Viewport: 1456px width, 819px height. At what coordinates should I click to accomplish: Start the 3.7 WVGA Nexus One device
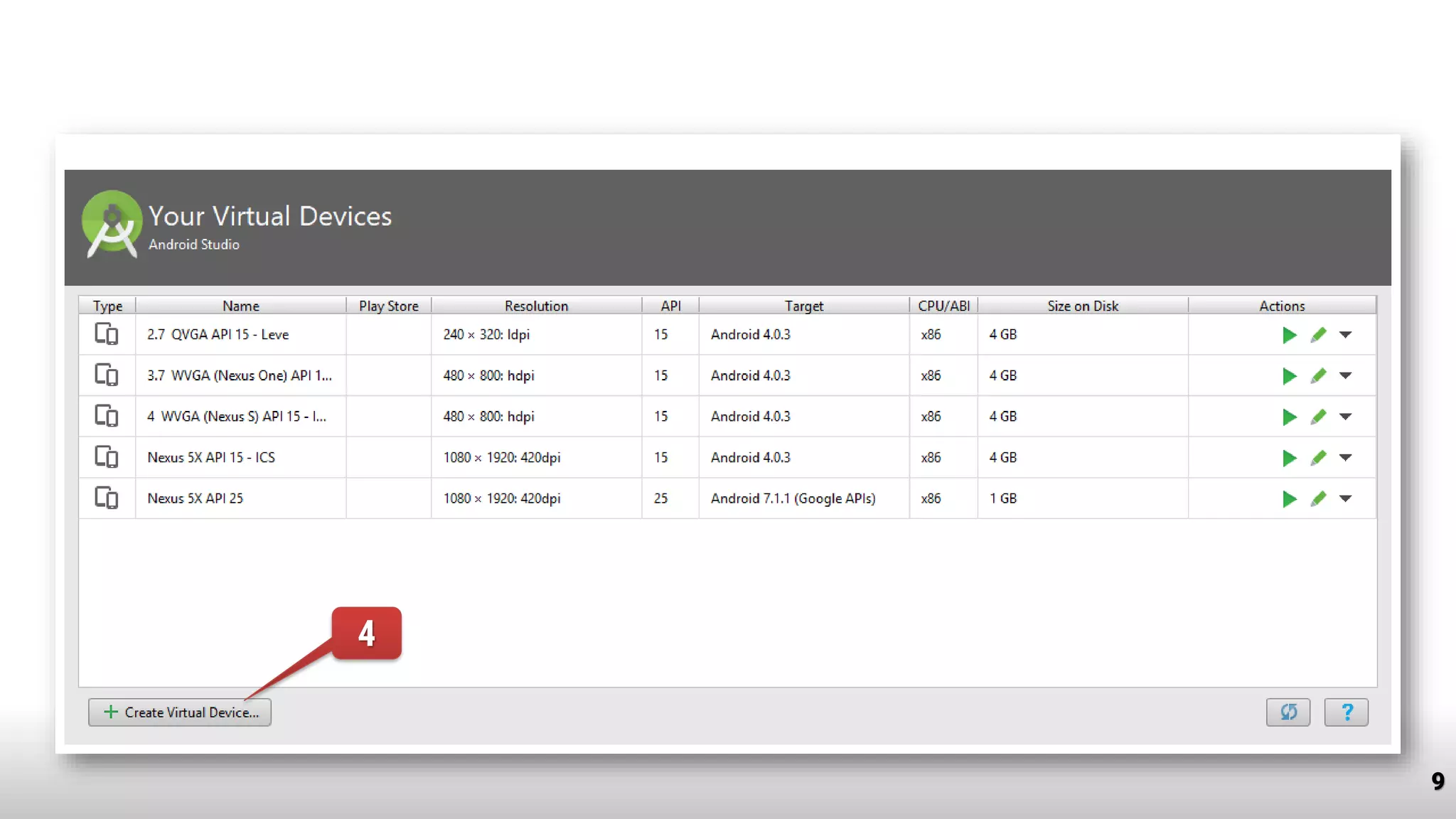[x=1289, y=376]
